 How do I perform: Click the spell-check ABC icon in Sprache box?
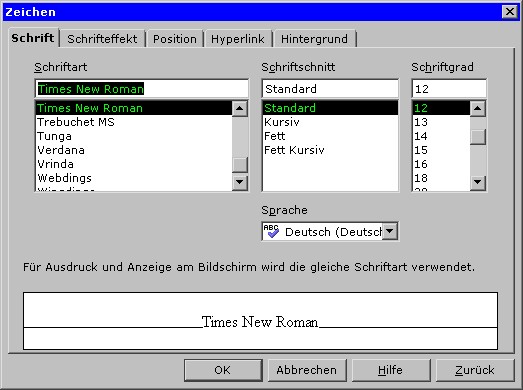(271, 231)
